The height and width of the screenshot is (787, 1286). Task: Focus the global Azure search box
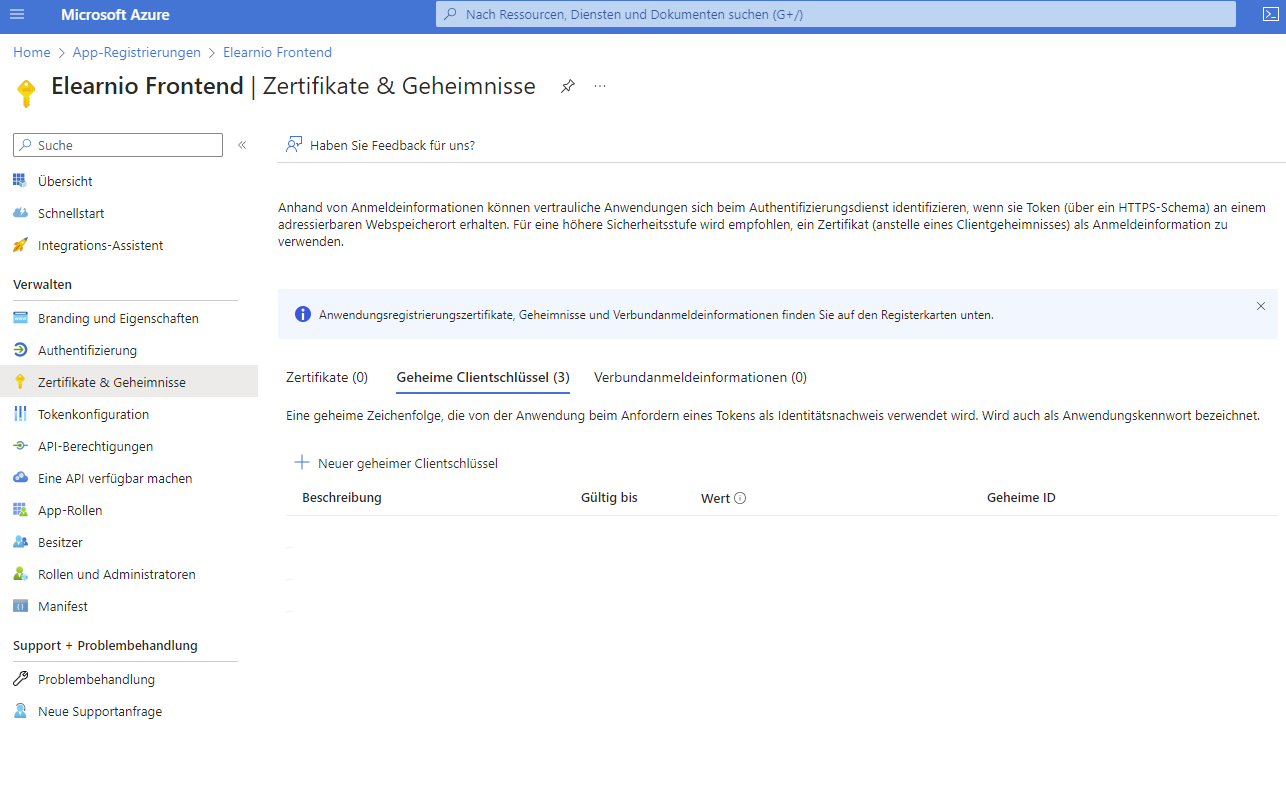(x=836, y=14)
